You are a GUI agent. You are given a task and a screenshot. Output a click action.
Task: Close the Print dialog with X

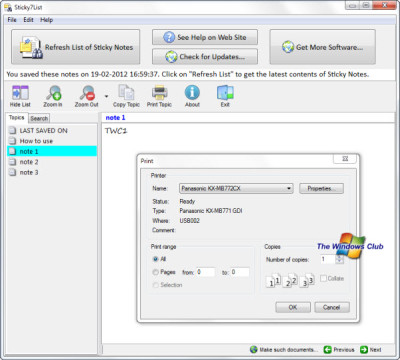coord(345,159)
